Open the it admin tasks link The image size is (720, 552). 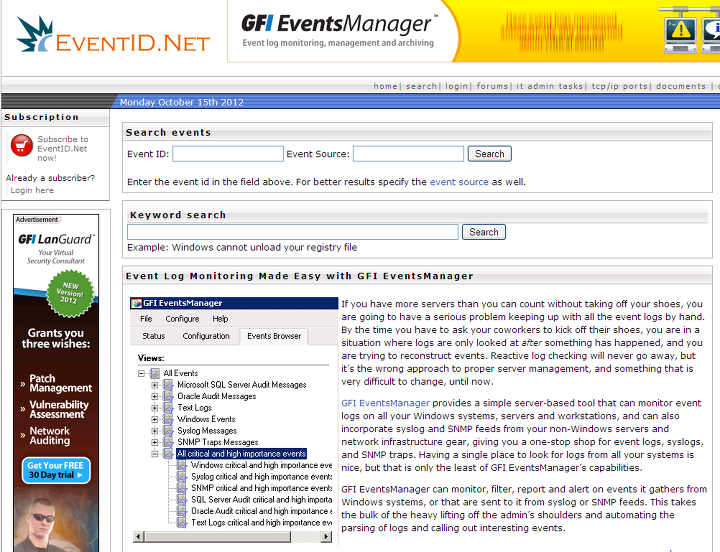click(549, 86)
